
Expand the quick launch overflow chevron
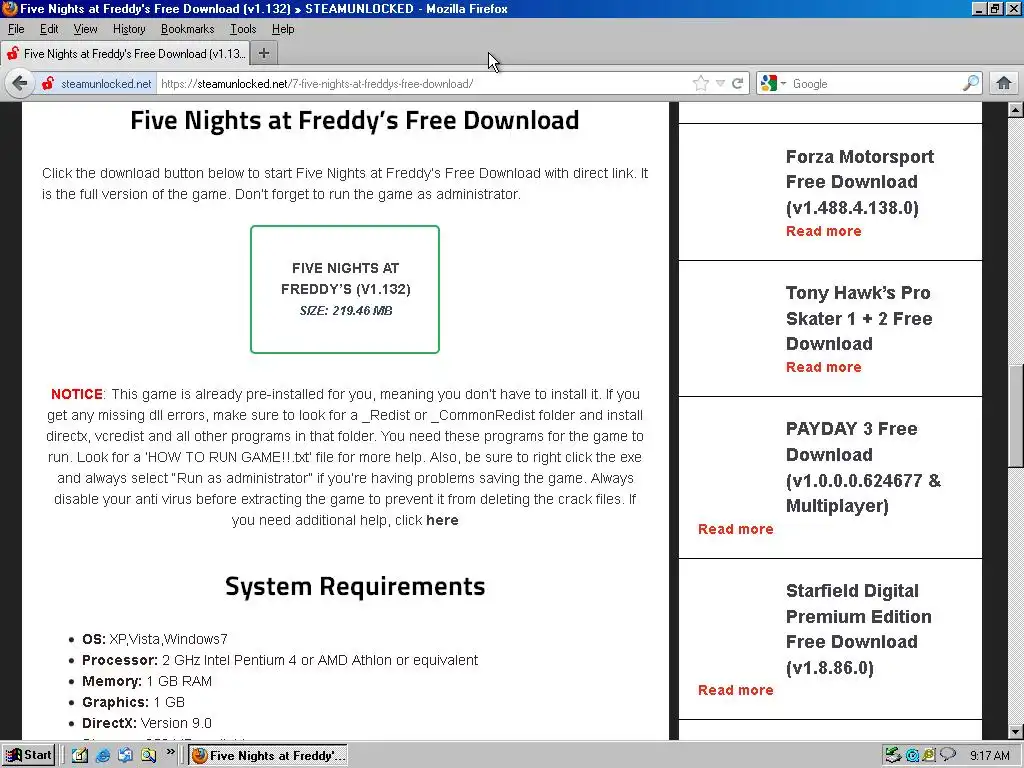(x=170, y=752)
